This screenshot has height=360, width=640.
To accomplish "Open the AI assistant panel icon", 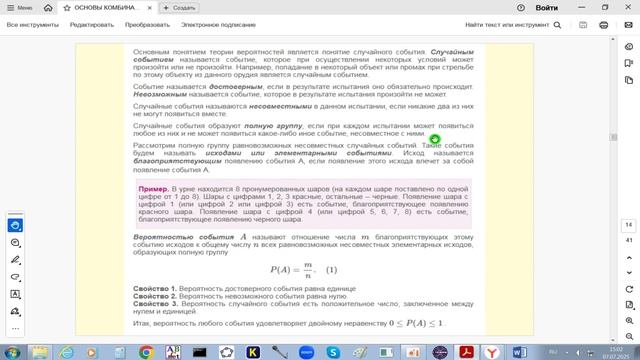I will tap(629, 47).
